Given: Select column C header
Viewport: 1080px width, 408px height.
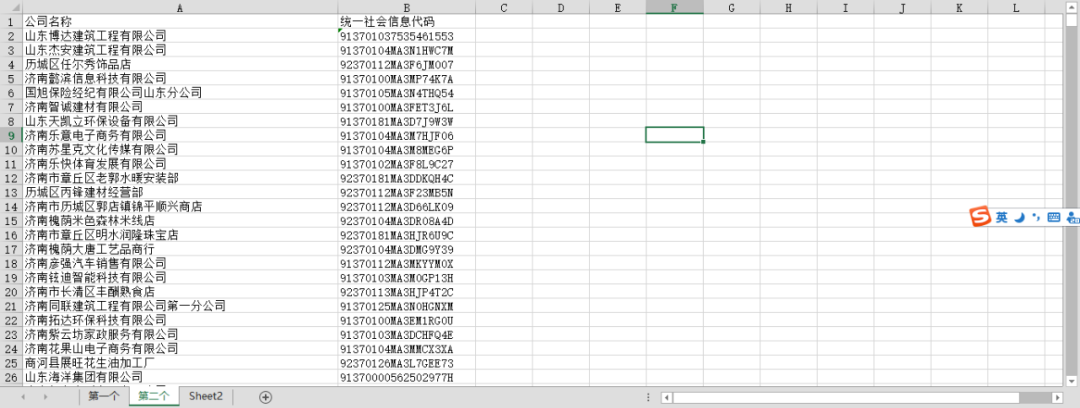Looking at the screenshot, I should [x=503, y=7].
